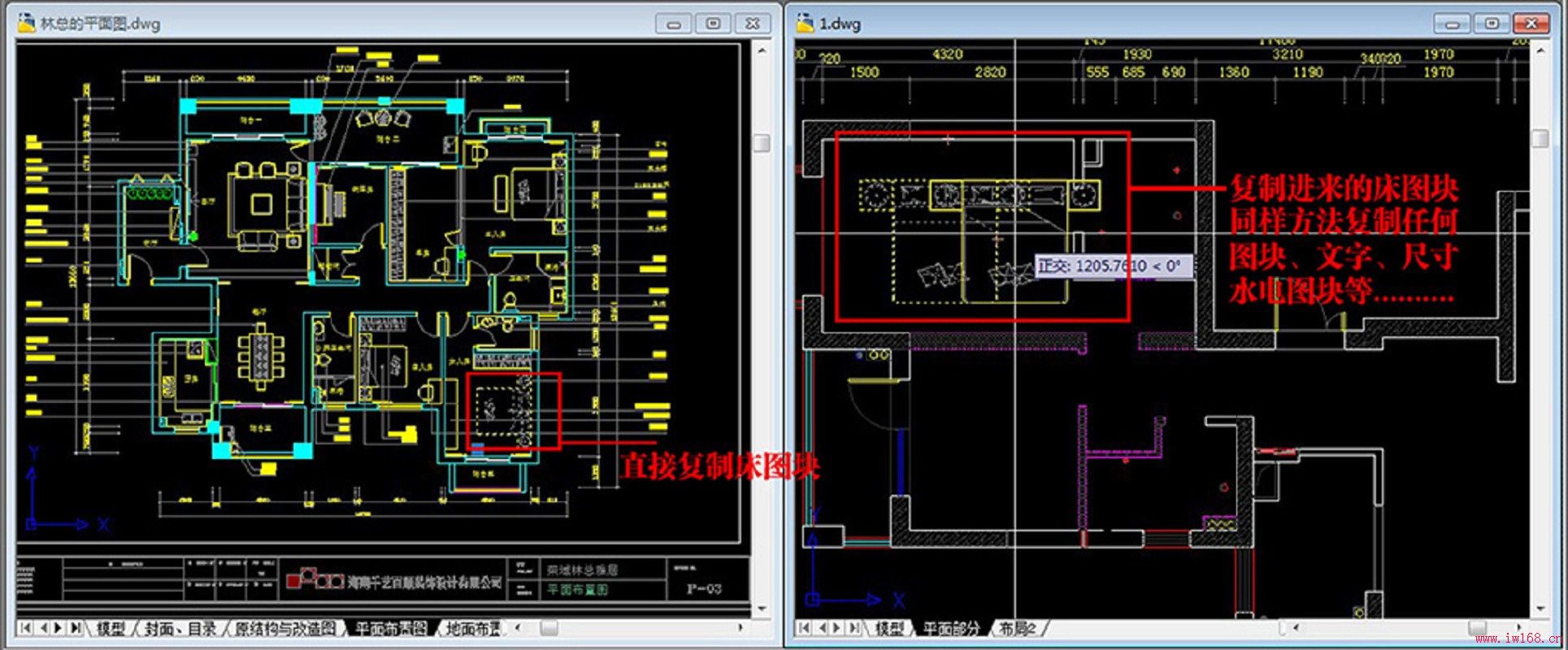Select the 模型 tab in 1.dwg window
Image resolution: width=1568 pixels, height=650 pixels.
point(889,629)
